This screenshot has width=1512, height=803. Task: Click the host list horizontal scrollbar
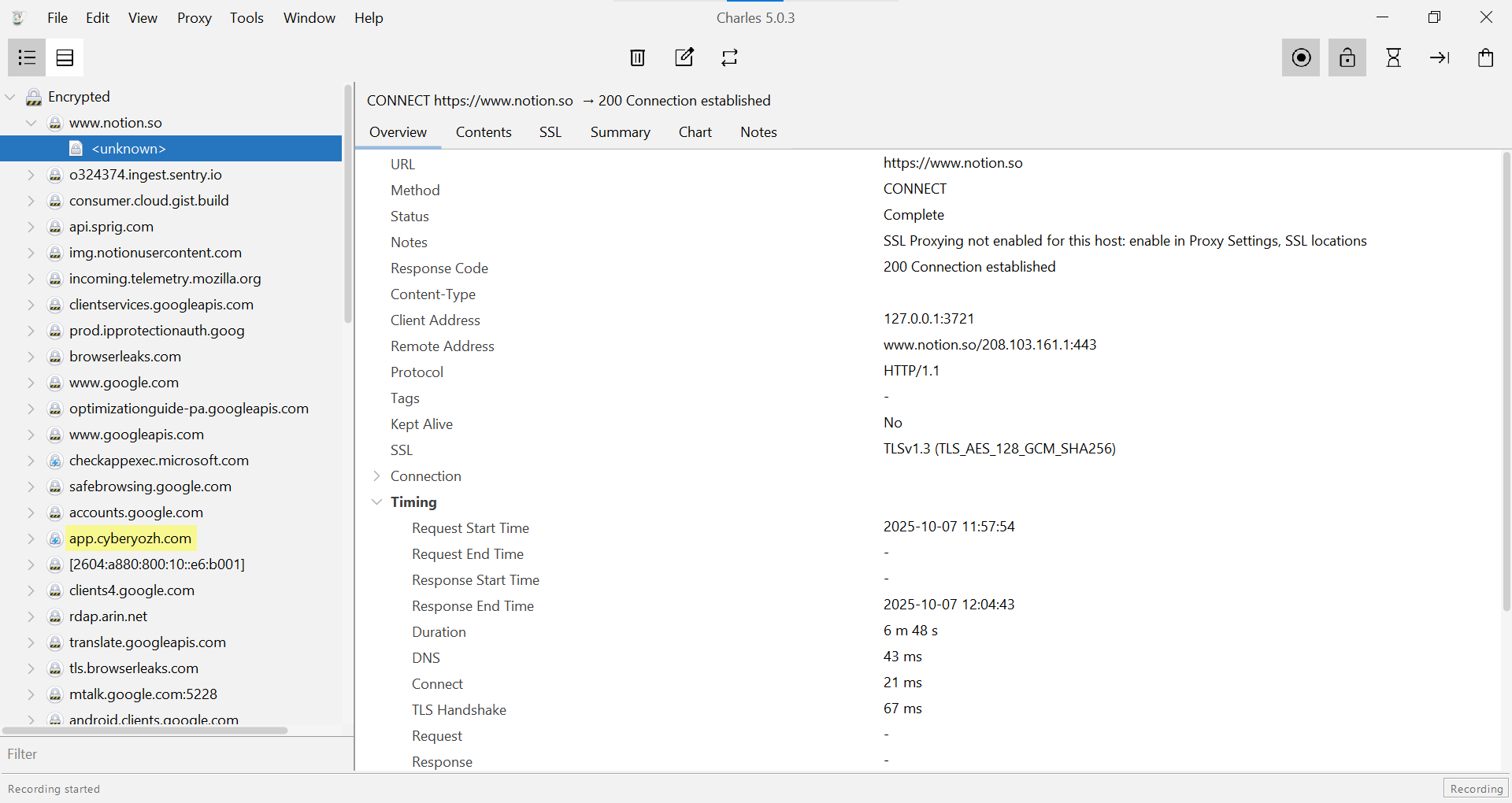(146, 731)
